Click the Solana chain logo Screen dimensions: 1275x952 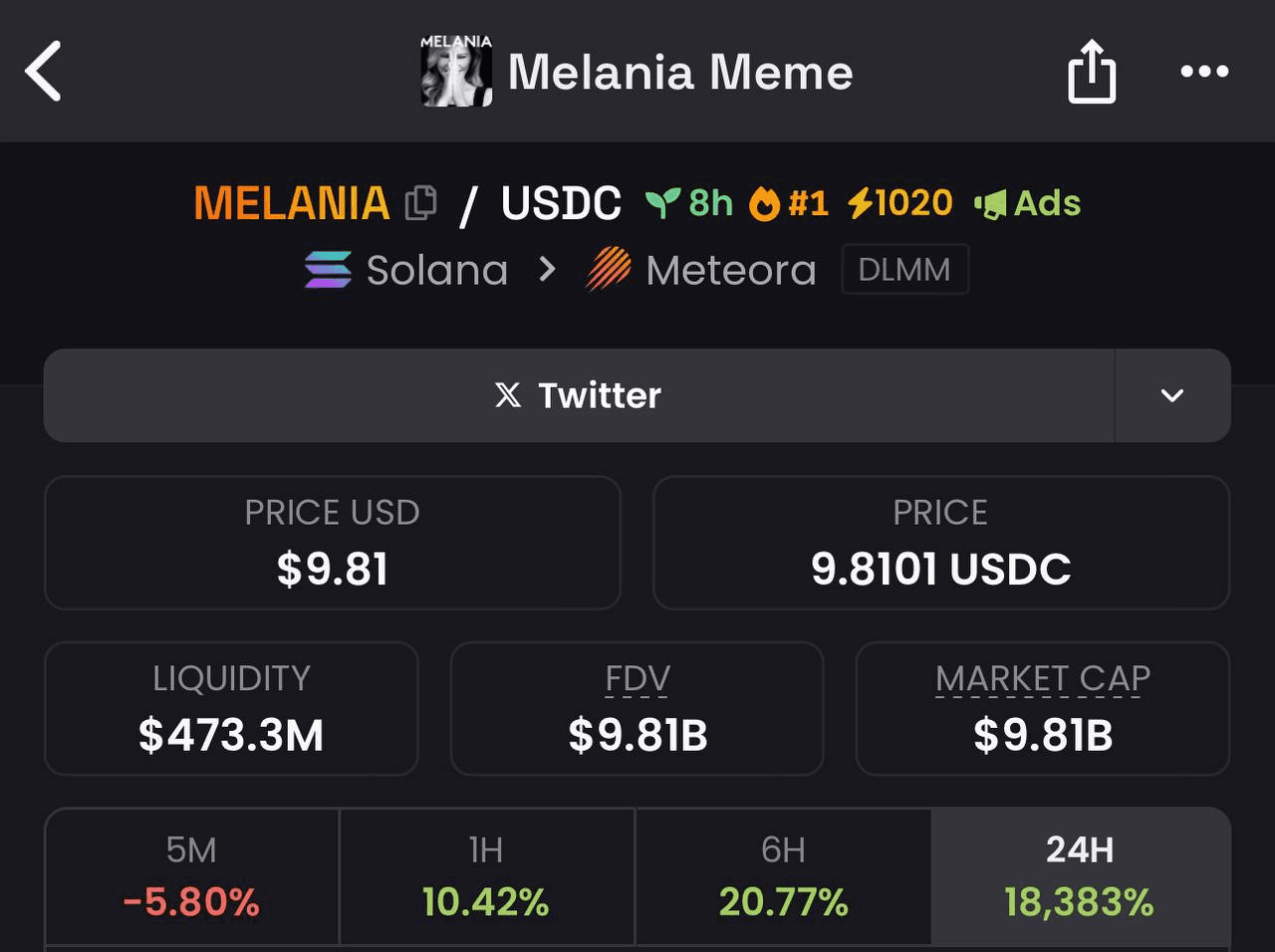[328, 270]
